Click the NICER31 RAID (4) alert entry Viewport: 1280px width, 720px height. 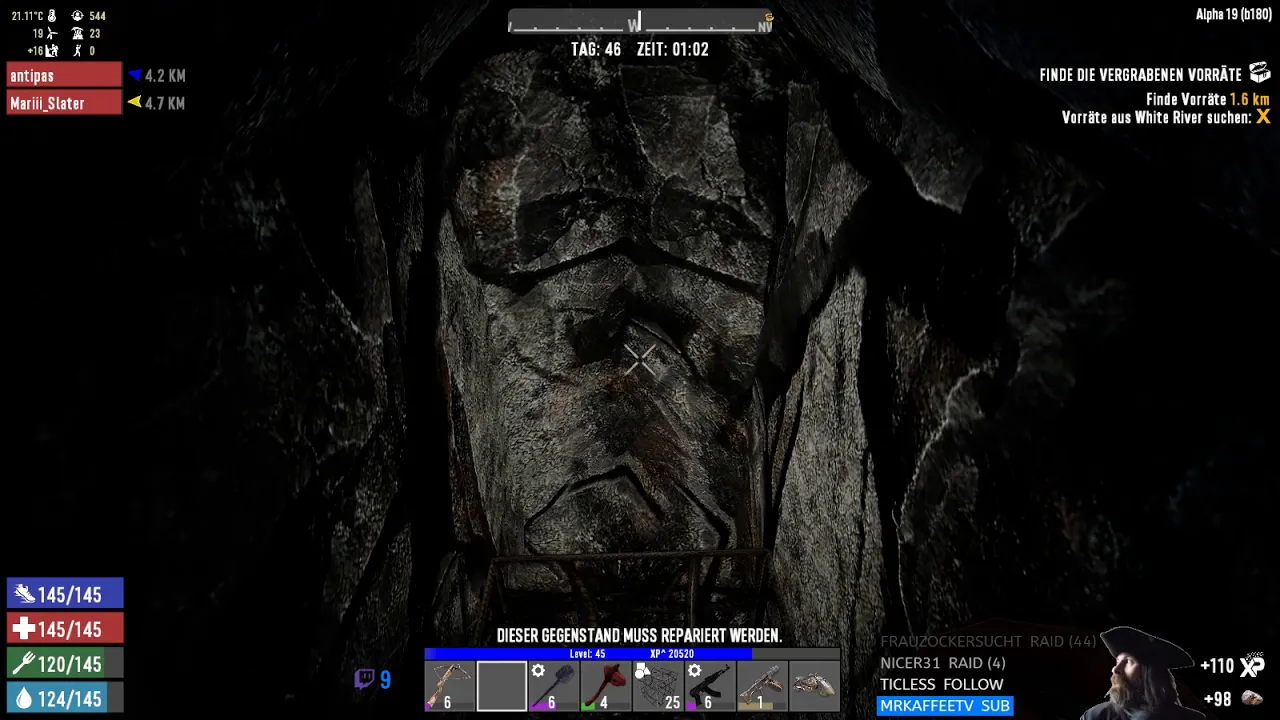[x=942, y=663]
